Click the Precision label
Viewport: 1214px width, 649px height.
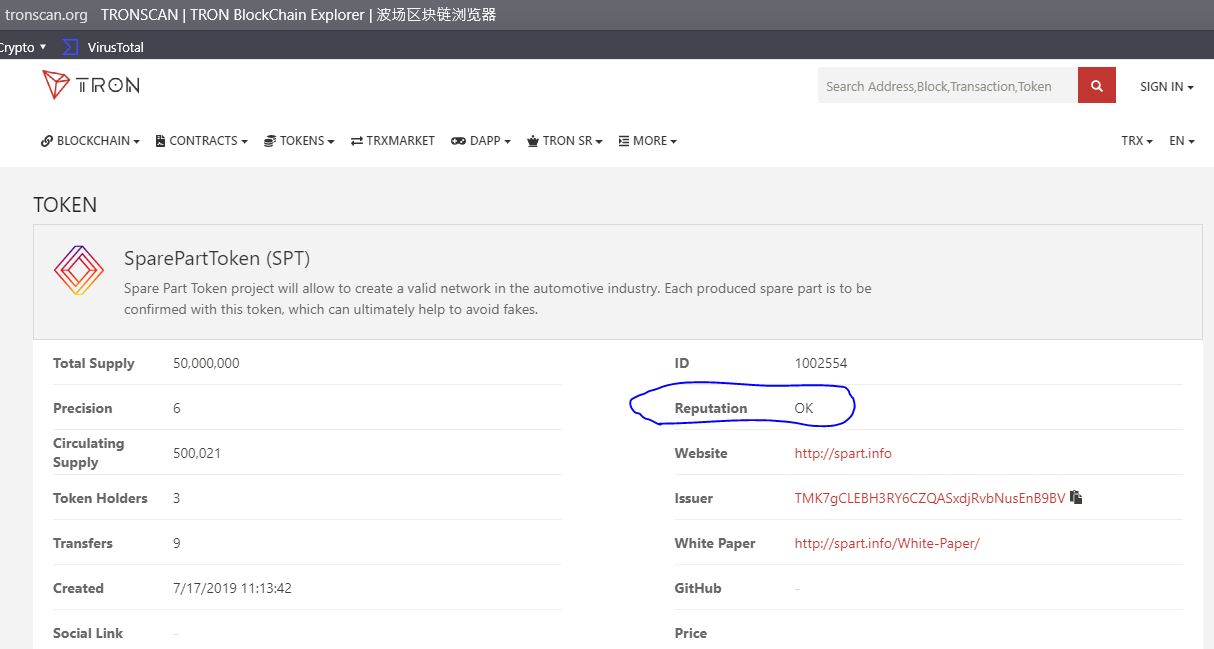[x=83, y=408]
